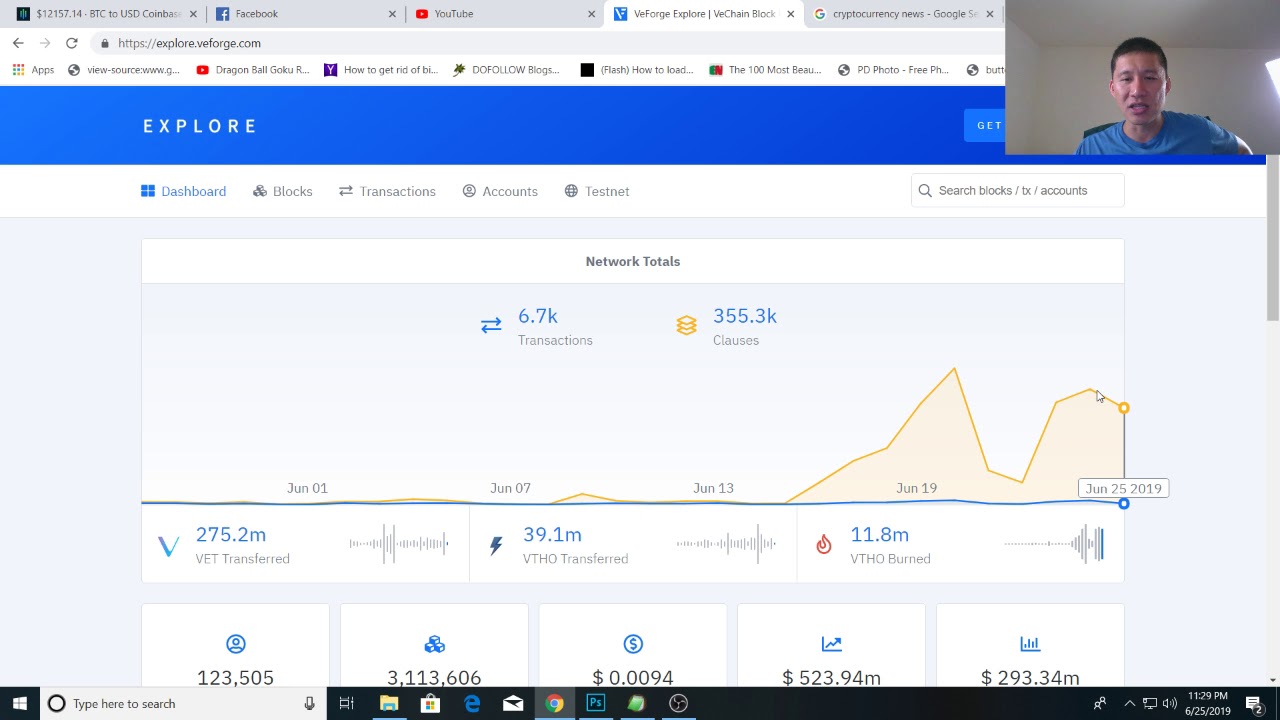Close the YouTube tab
The width and height of the screenshot is (1280, 720).
tap(591, 14)
